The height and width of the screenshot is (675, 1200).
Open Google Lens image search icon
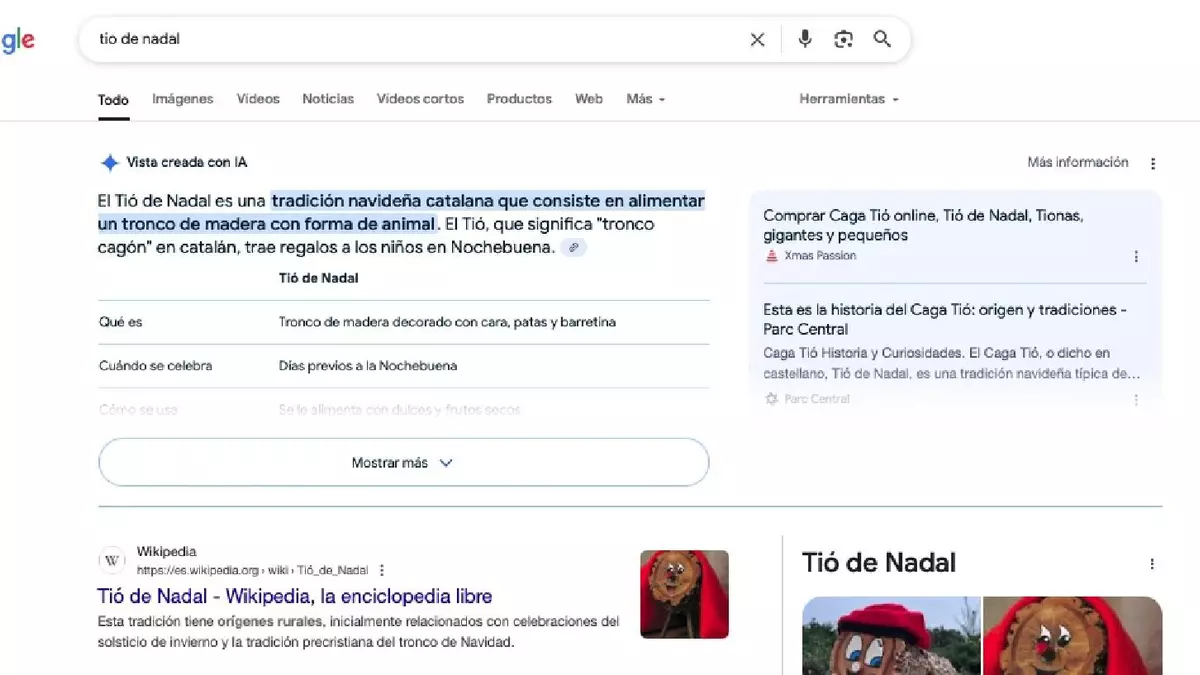[844, 39]
